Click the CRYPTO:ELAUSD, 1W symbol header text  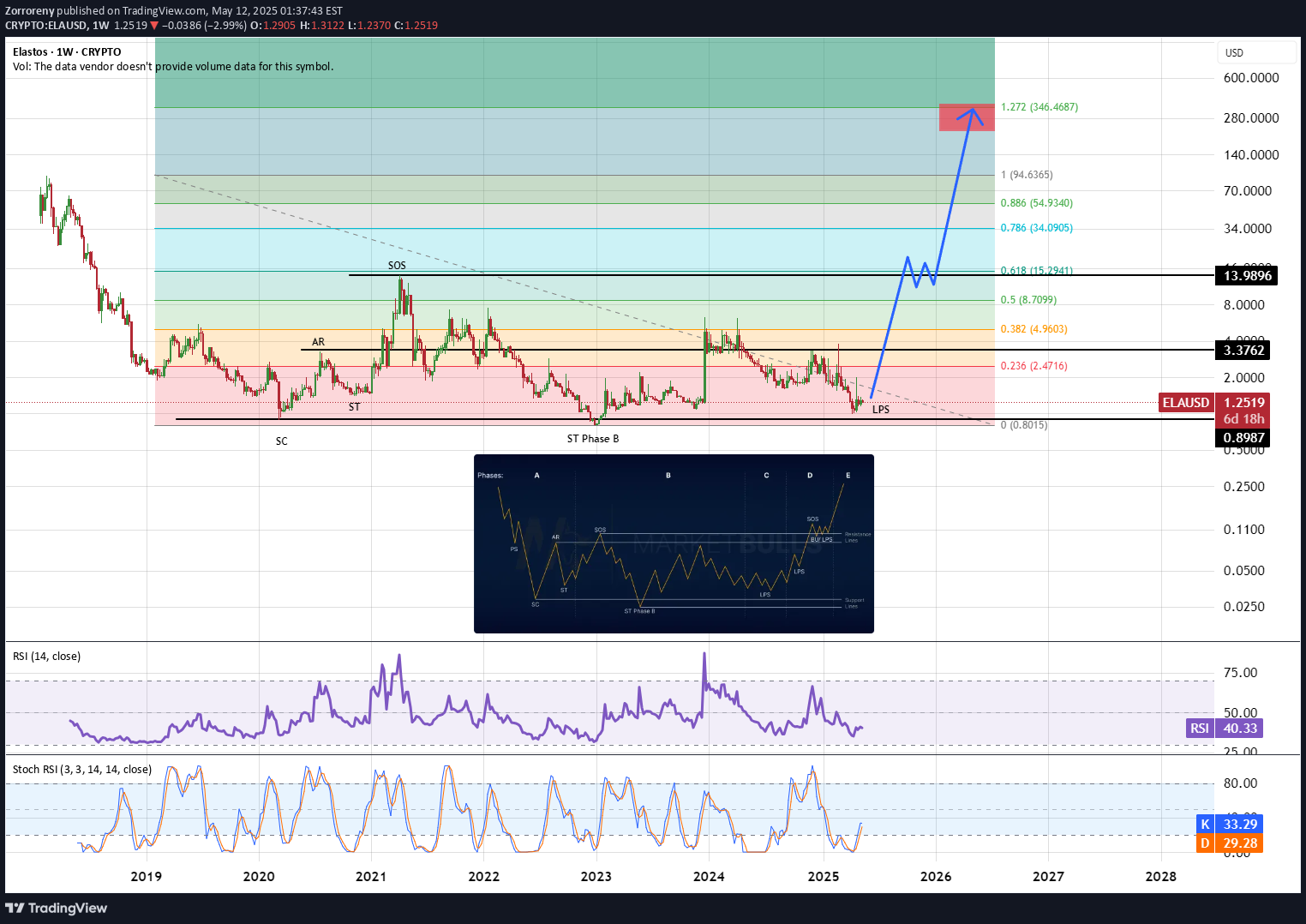57,26
